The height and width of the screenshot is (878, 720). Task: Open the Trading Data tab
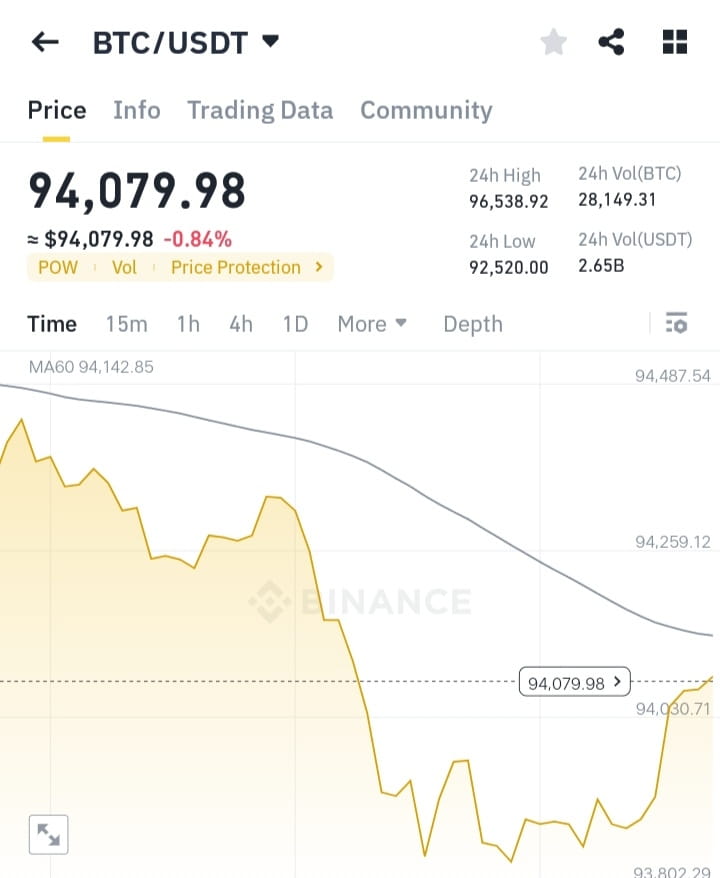260,110
